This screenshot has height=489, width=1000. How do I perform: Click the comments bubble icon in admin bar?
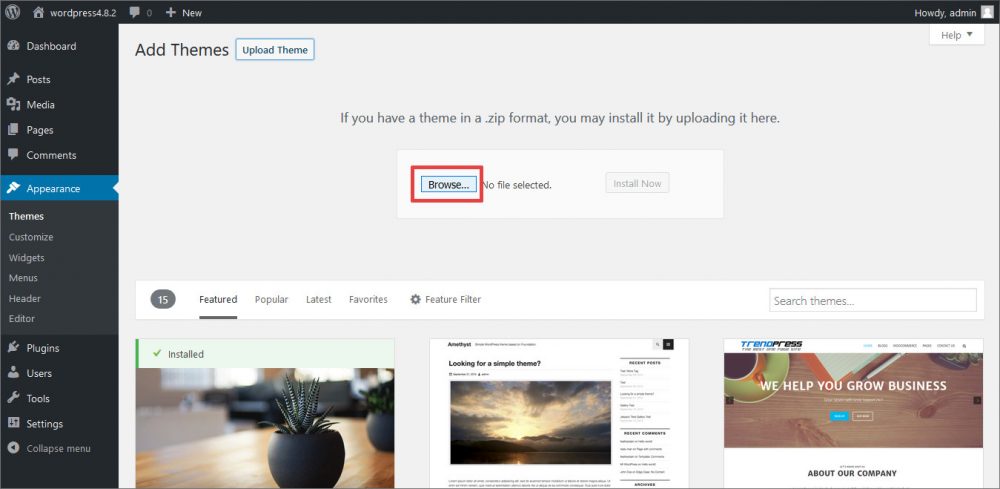tap(134, 13)
